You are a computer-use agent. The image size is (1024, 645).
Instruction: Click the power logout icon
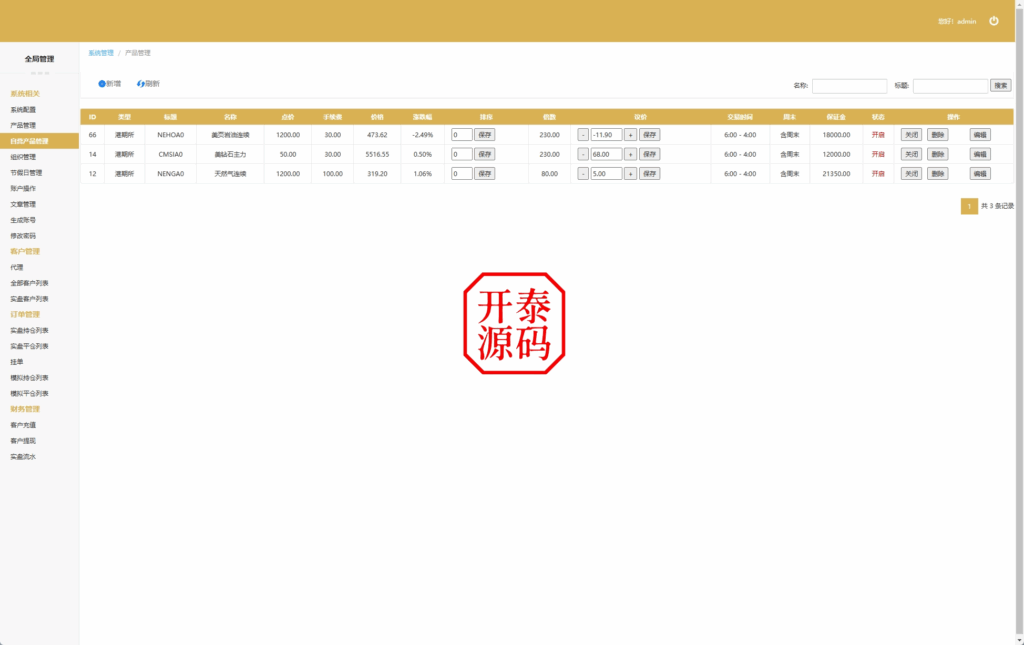point(993,21)
